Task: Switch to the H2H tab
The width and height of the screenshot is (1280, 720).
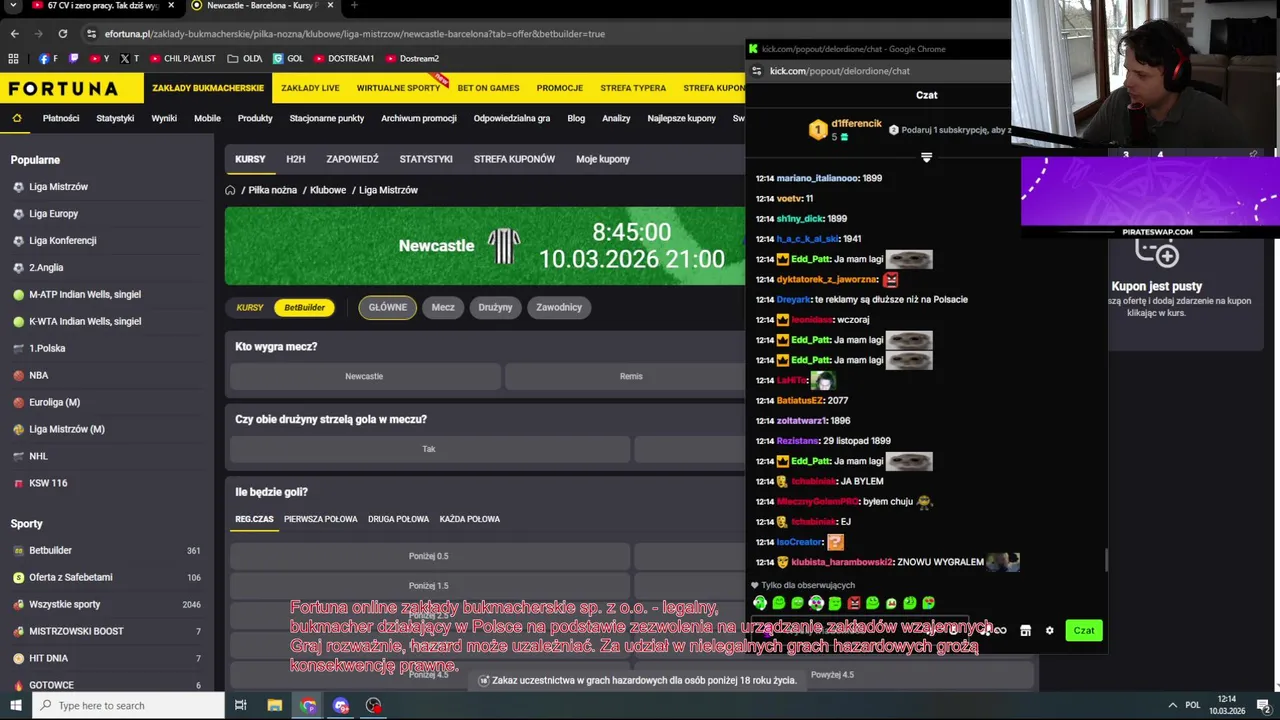Action: (x=295, y=159)
